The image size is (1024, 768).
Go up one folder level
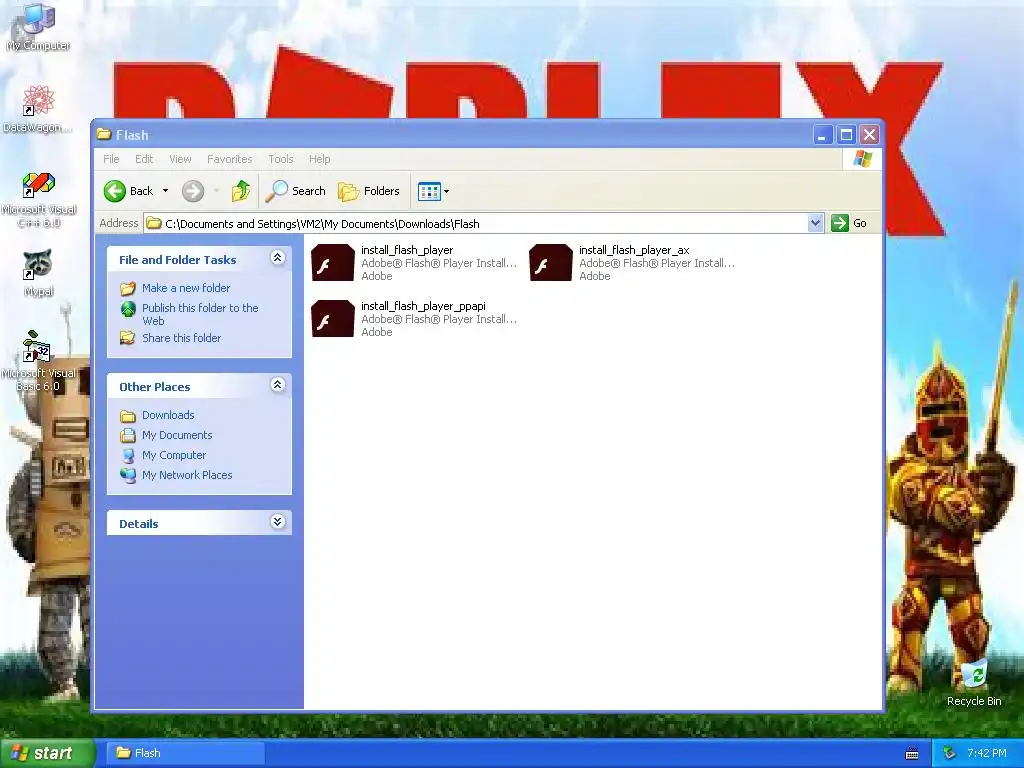click(x=240, y=191)
